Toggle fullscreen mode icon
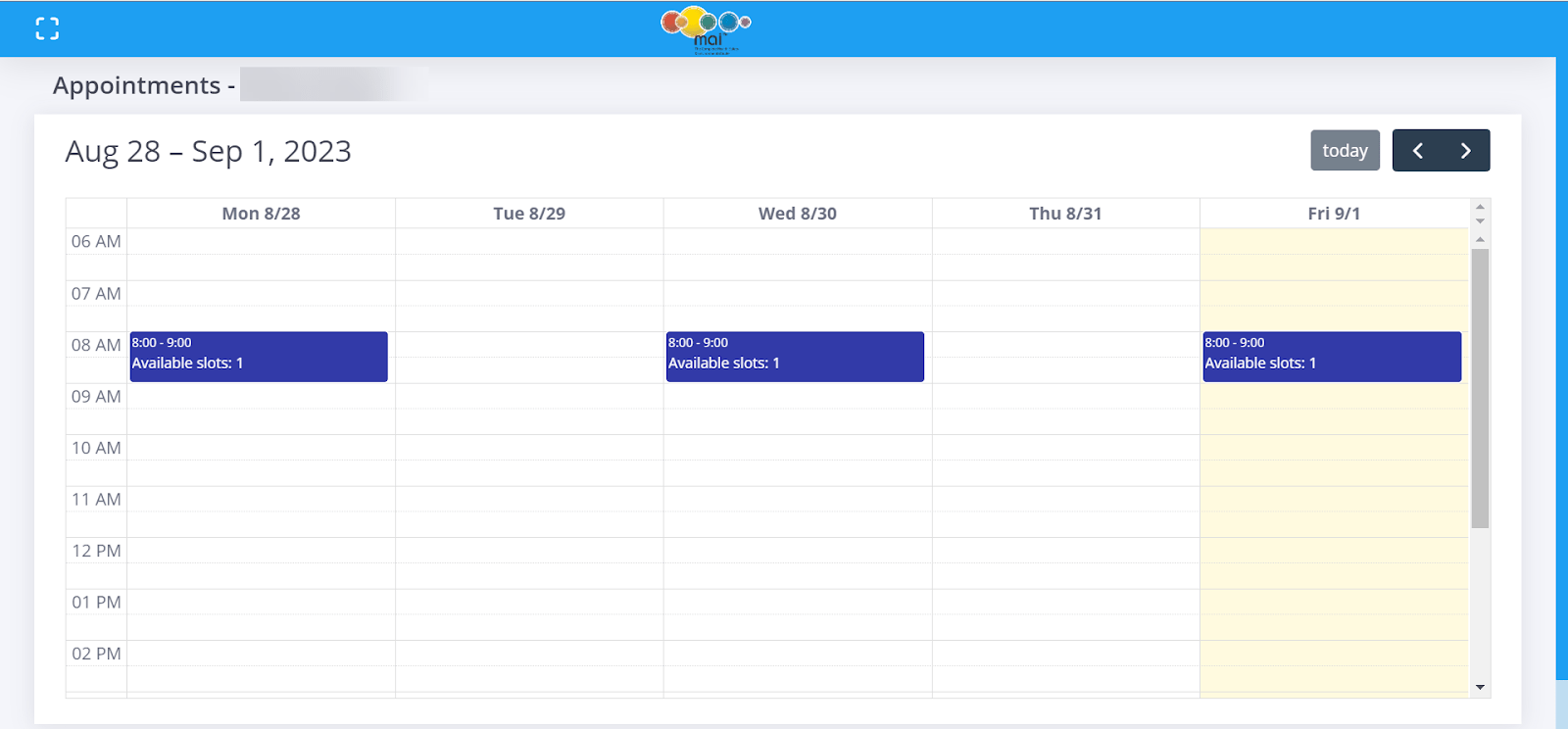The height and width of the screenshot is (729, 1568). pyautogui.click(x=47, y=28)
